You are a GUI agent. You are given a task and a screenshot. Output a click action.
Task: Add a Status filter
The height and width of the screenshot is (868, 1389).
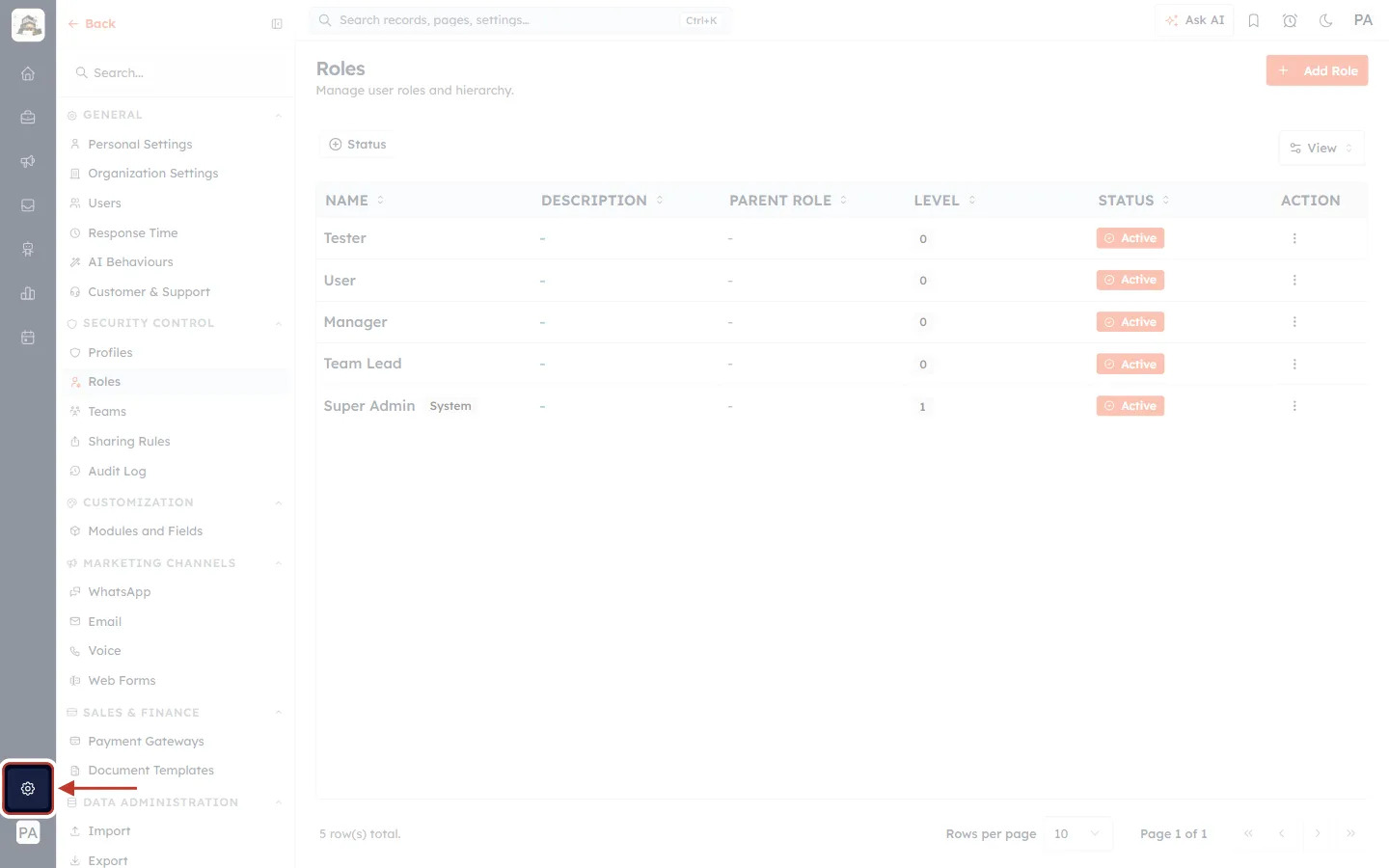coord(358,145)
